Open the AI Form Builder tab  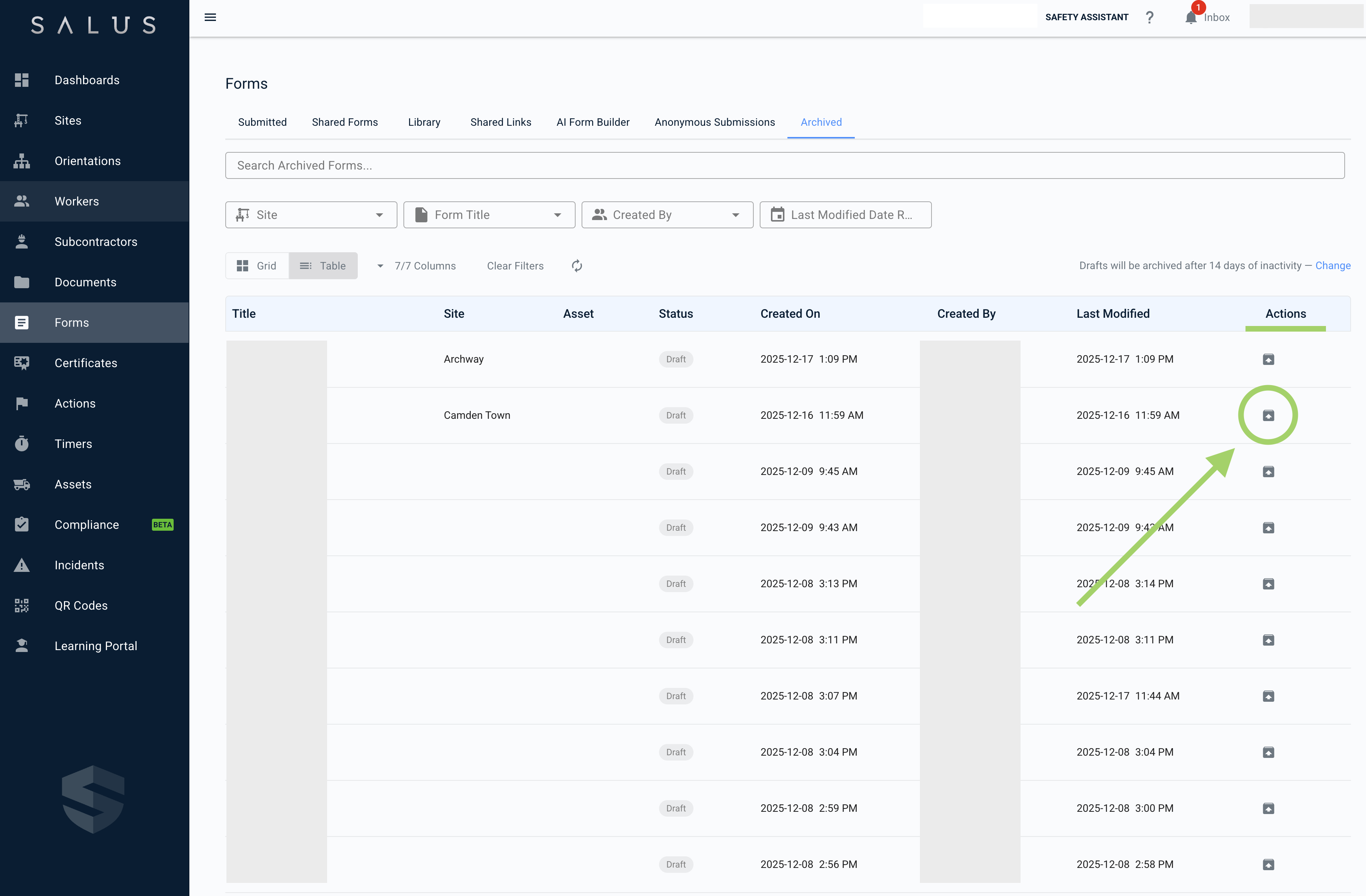point(592,122)
